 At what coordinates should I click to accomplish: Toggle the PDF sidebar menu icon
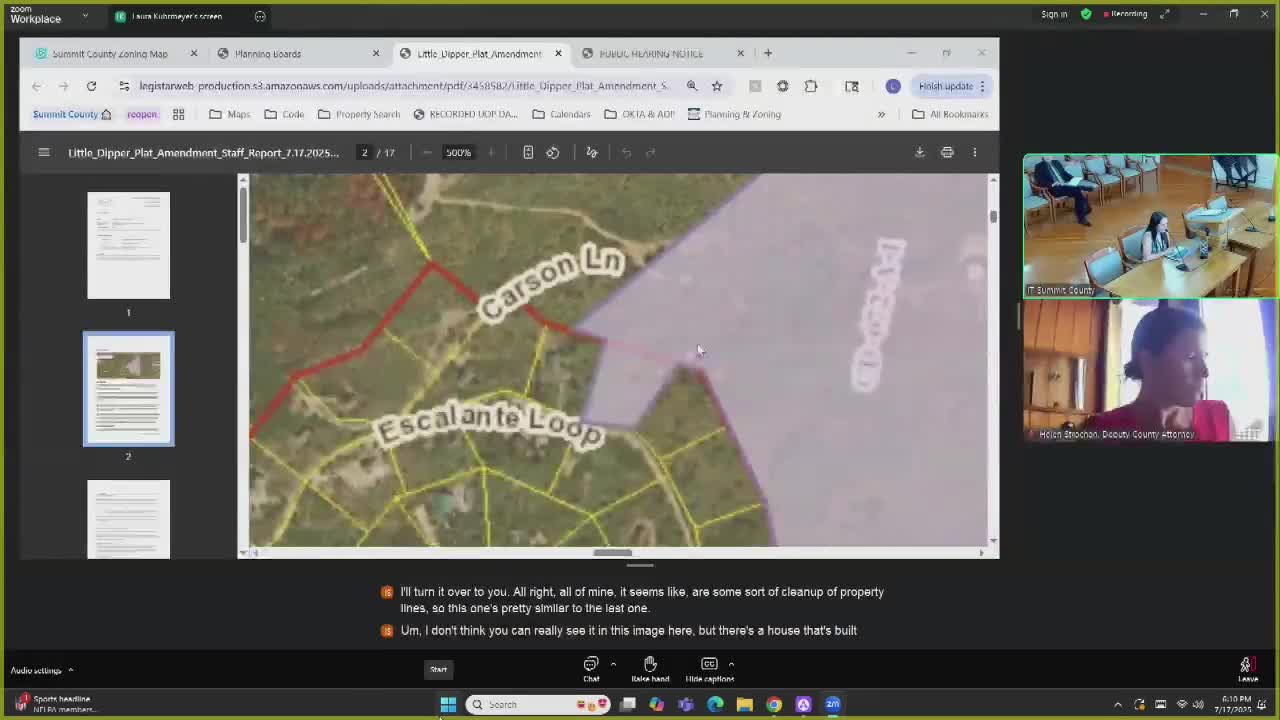coord(44,152)
